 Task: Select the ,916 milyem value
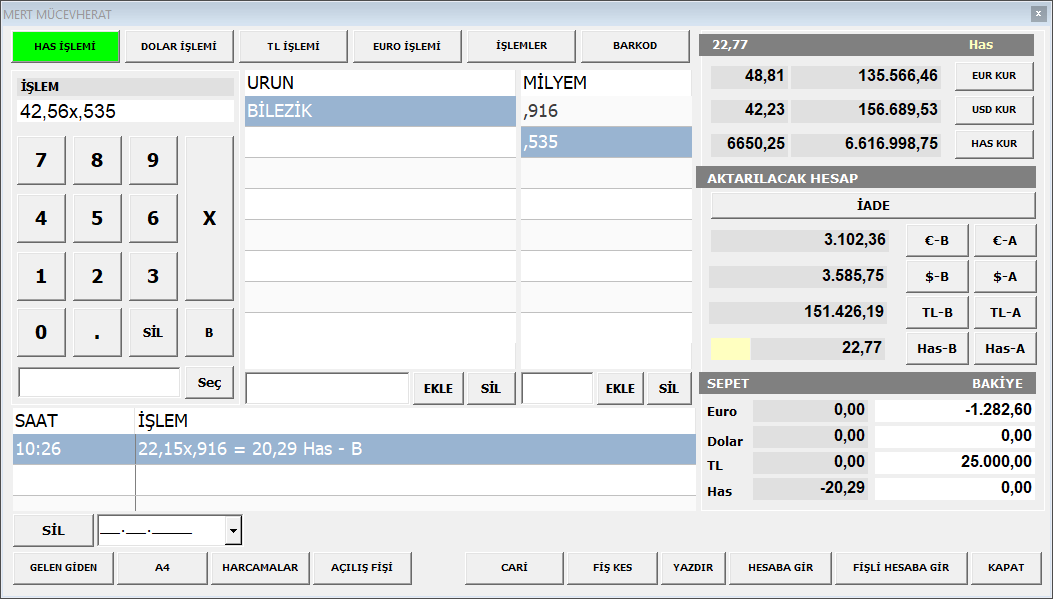tap(605, 111)
